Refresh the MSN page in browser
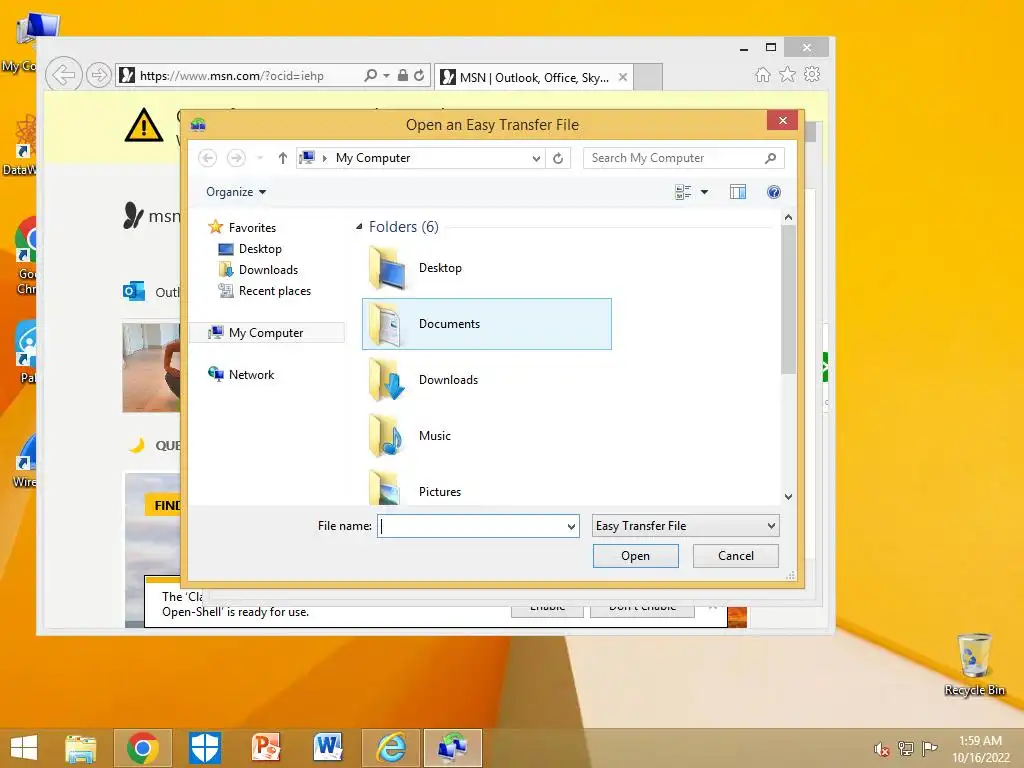The width and height of the screenshot is (1024, 768). [419, 76]
